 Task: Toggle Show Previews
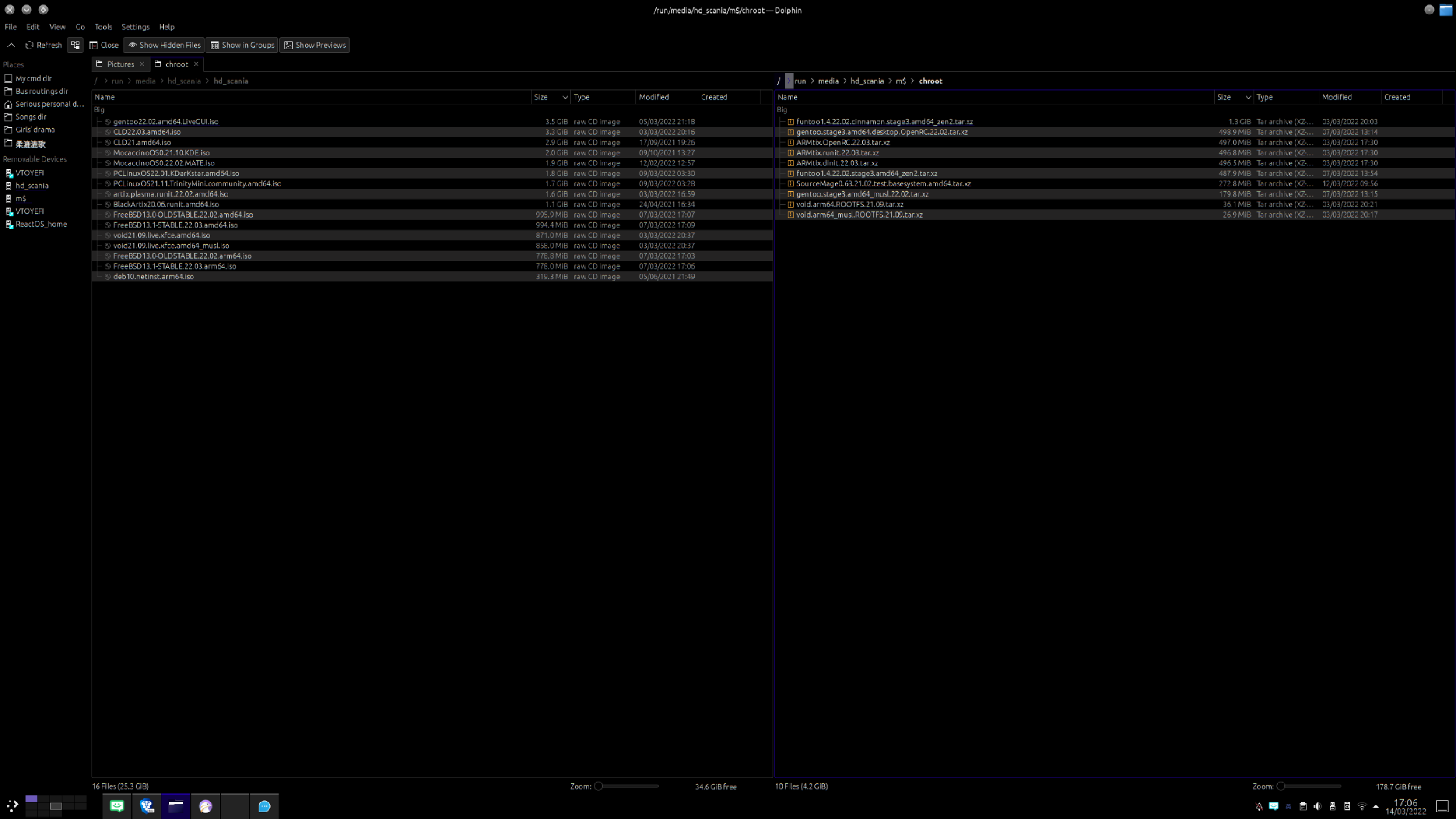point(315,45)
